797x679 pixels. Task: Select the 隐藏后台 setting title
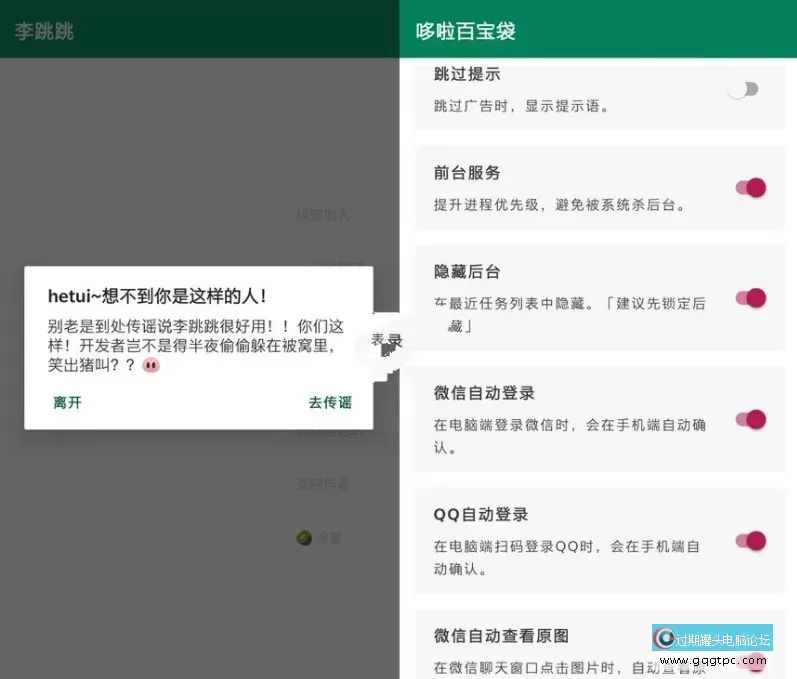467,271
